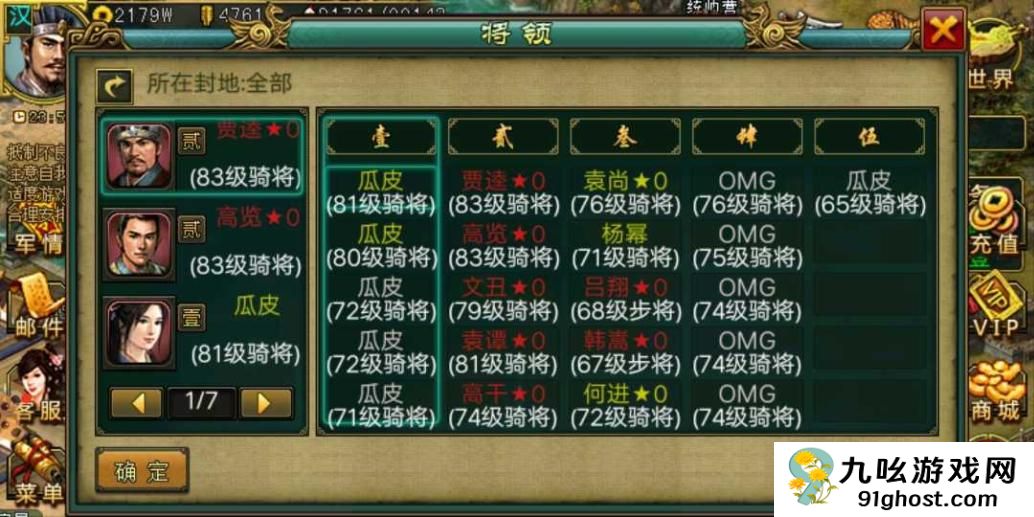
Task: Switch to the 贰 team tab
Action: 503,137
